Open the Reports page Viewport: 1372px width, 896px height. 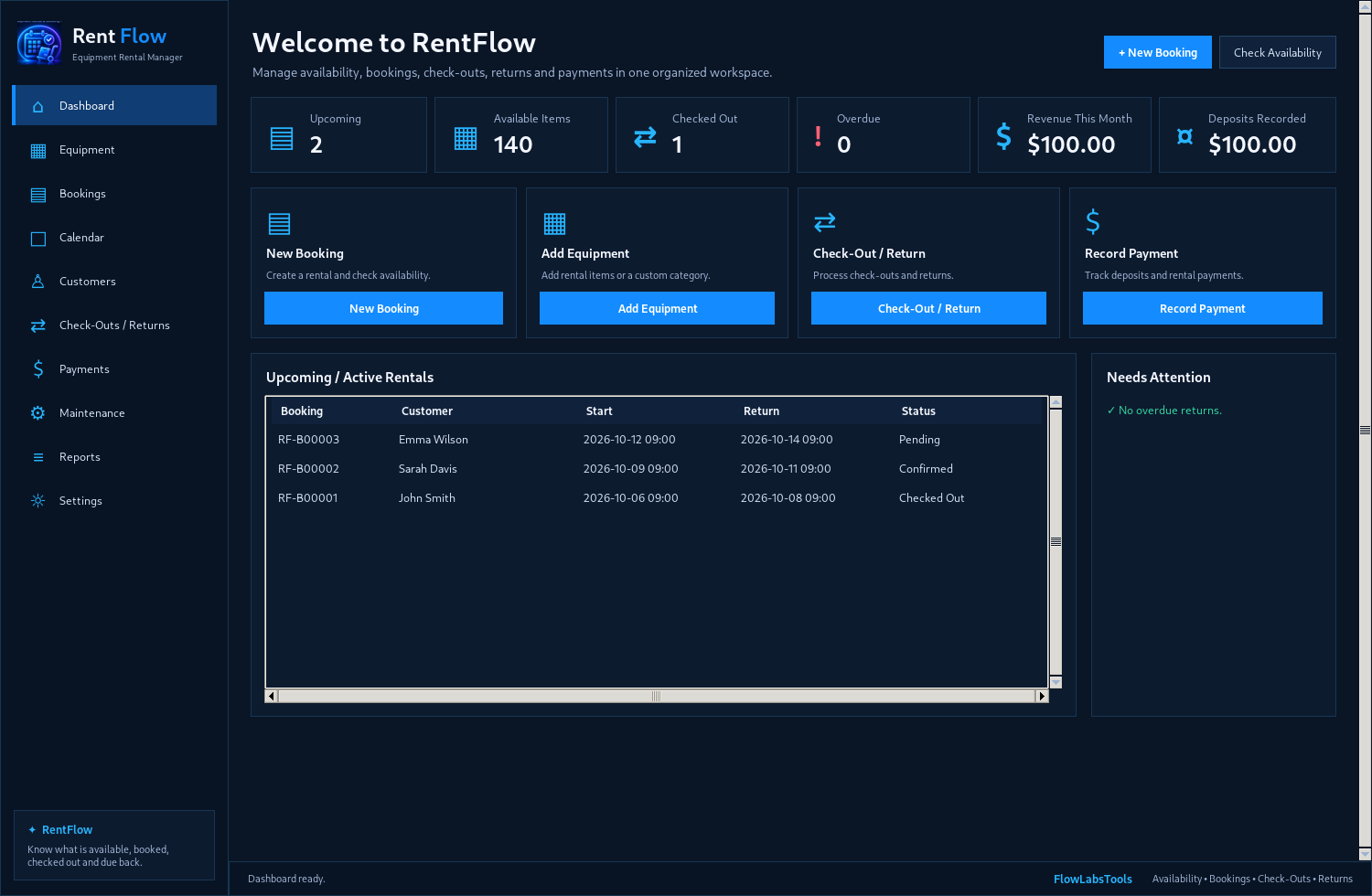point(114,457)
